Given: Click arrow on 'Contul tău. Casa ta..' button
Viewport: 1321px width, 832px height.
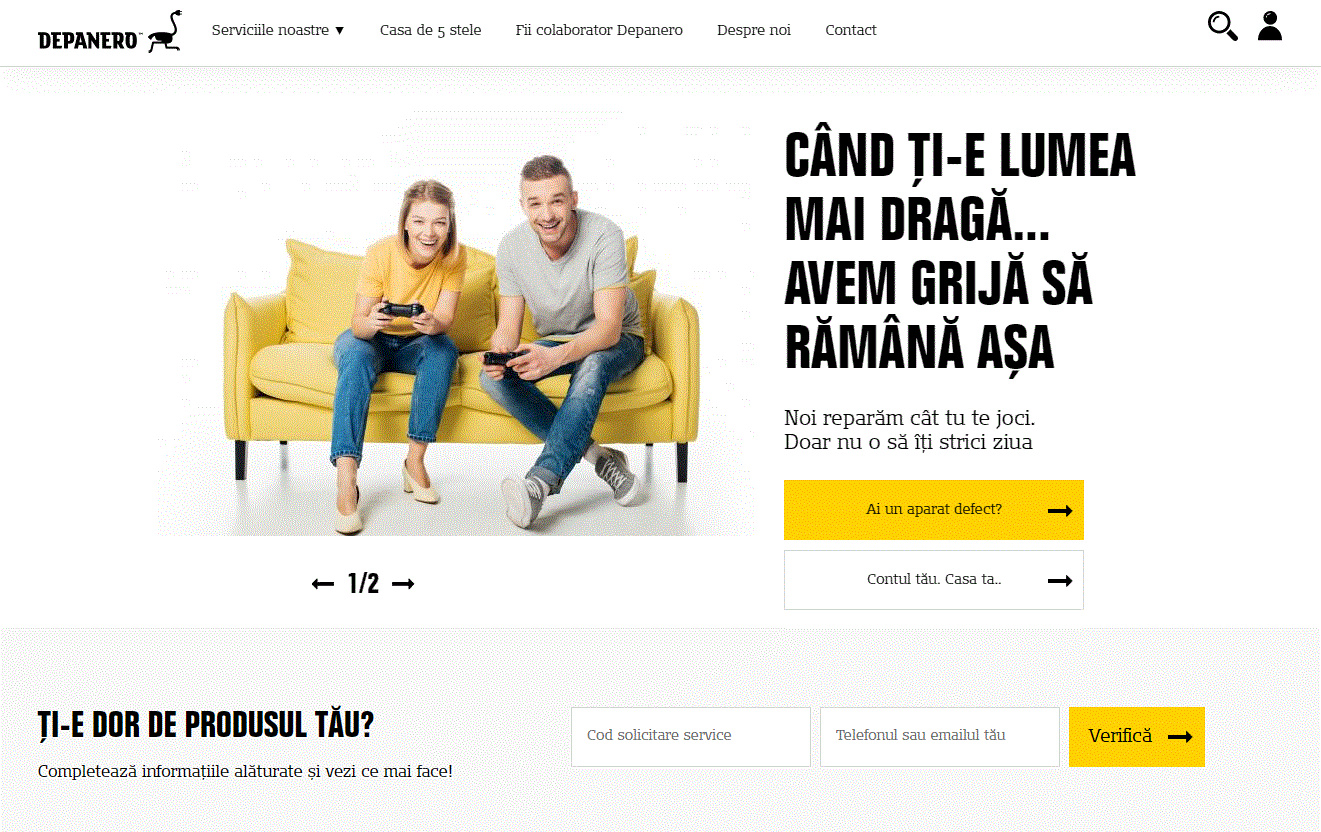Looking at the screenshot, I should click(1060, 580).
